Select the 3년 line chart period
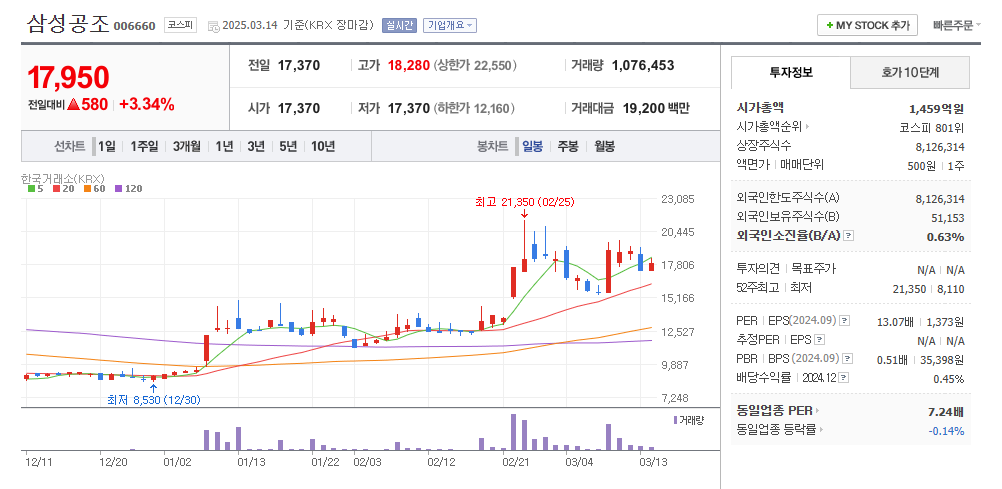1002x489 pixels. pyautogui.click(x=256, y=146)
